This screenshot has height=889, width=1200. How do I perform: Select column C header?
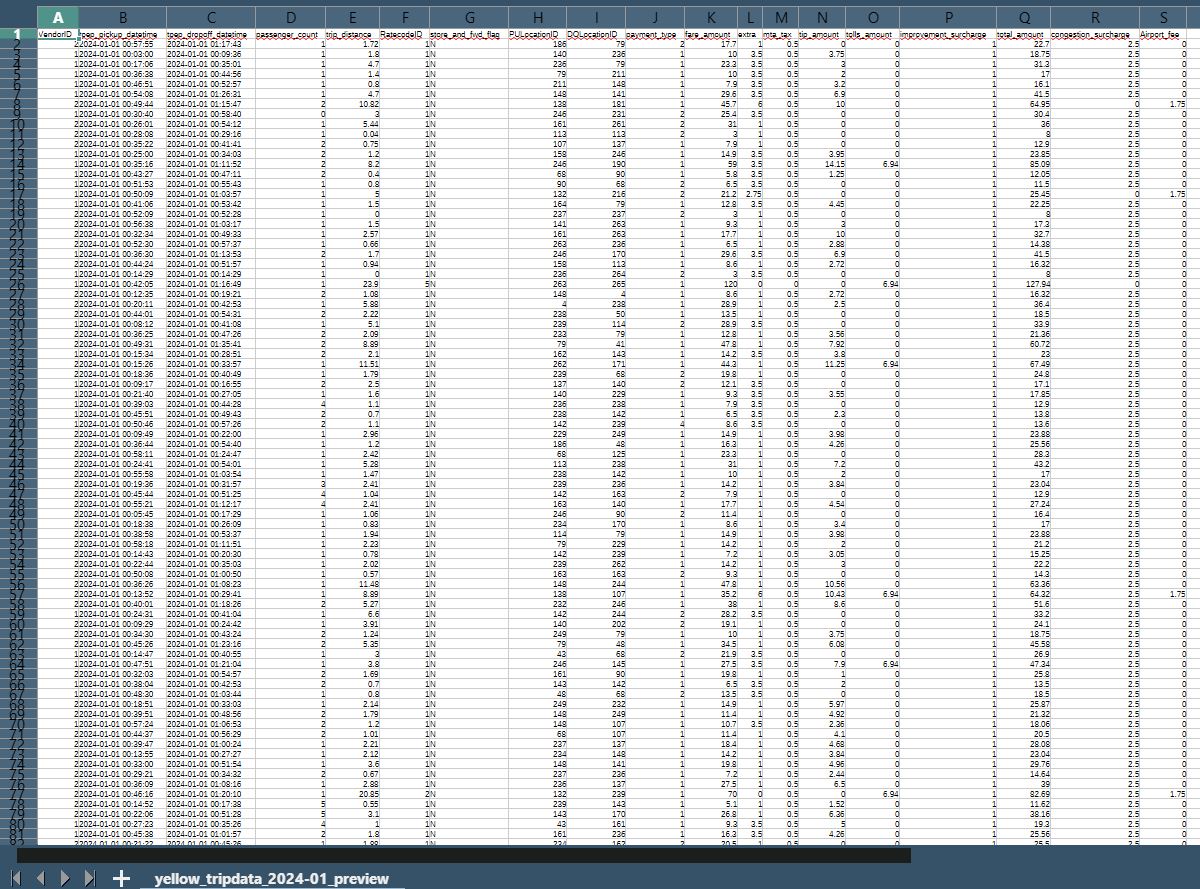[211, 17]
